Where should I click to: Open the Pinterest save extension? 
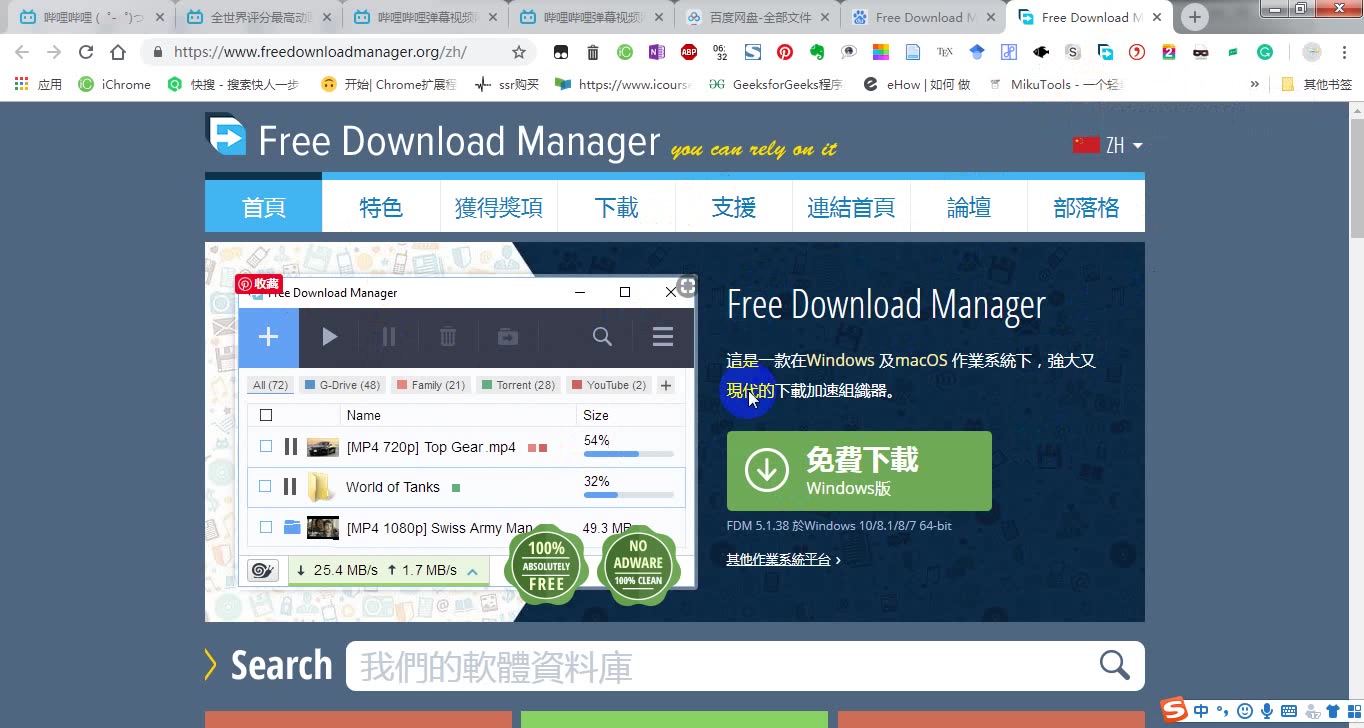pyautogui.click(x=784, y=52)
